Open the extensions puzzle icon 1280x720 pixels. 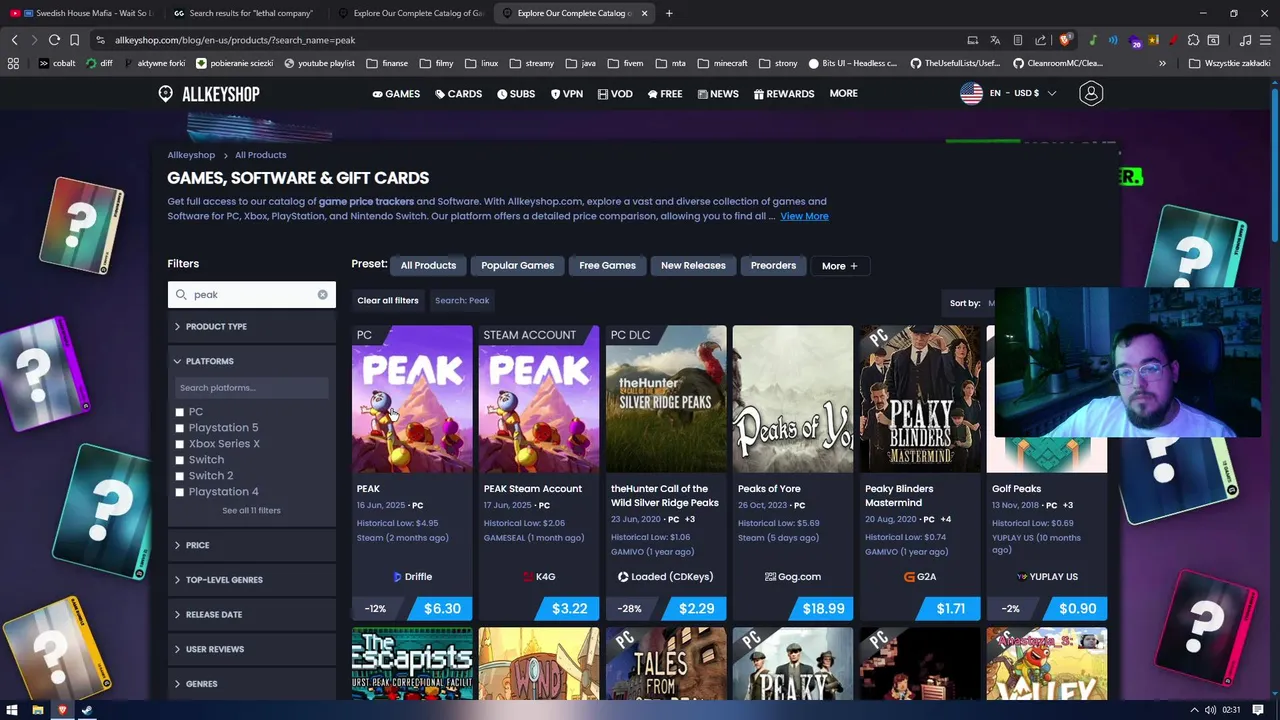1193,40
